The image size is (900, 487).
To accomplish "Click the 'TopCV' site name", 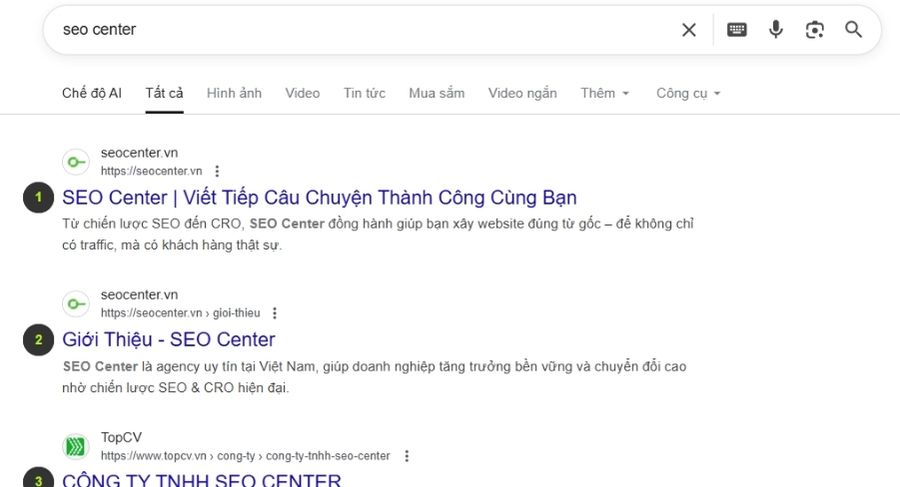I will point(121,438).
